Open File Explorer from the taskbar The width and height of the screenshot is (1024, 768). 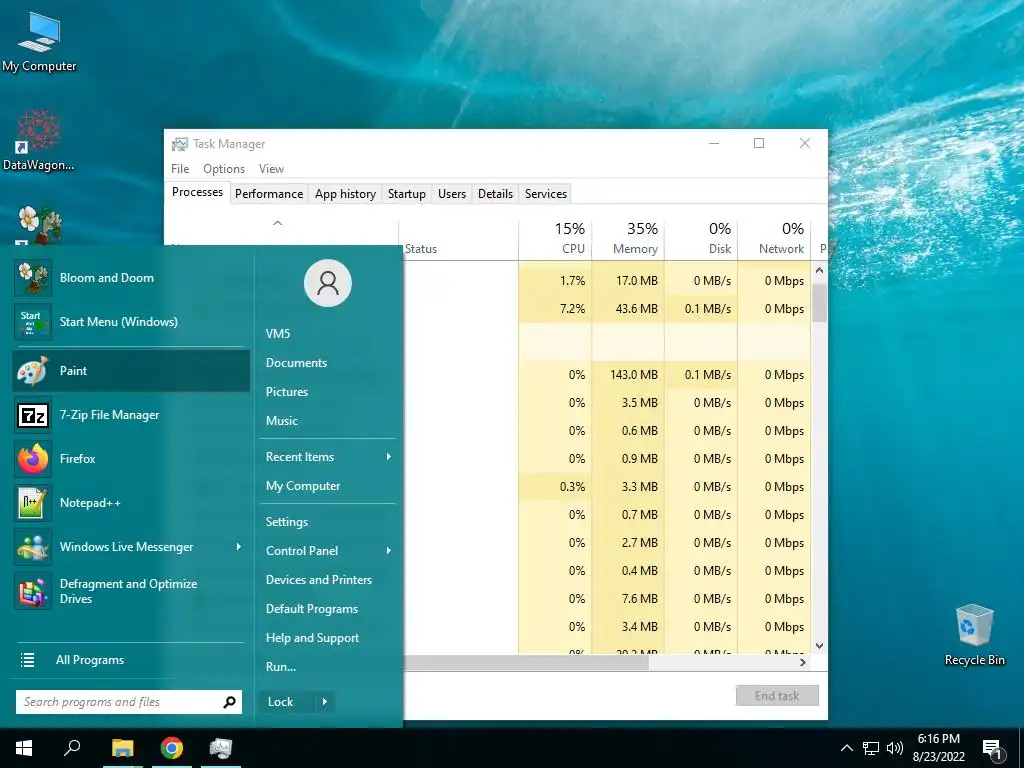tap(122, 748)
